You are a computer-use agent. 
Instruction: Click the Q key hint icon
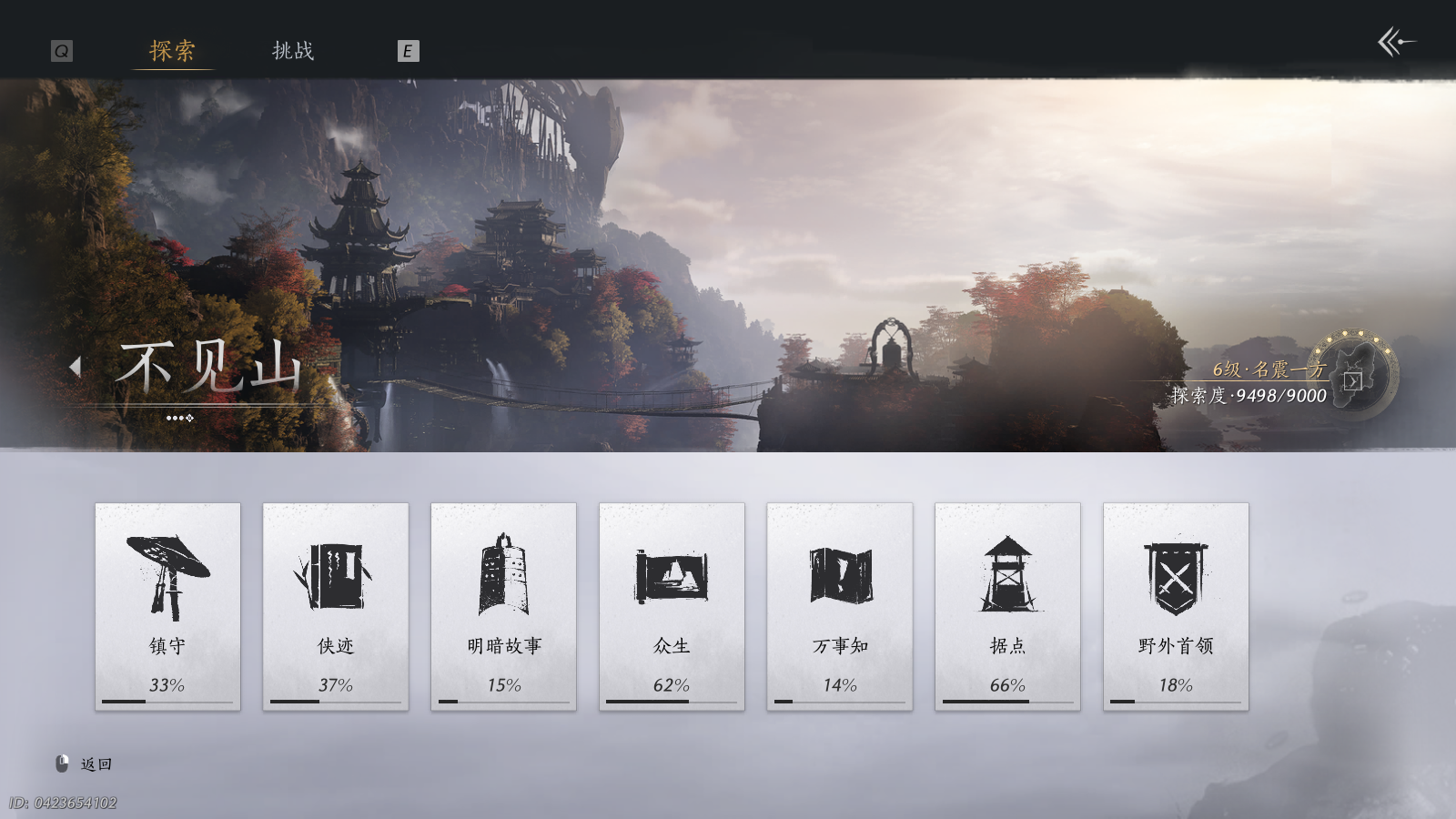[61, 50]
